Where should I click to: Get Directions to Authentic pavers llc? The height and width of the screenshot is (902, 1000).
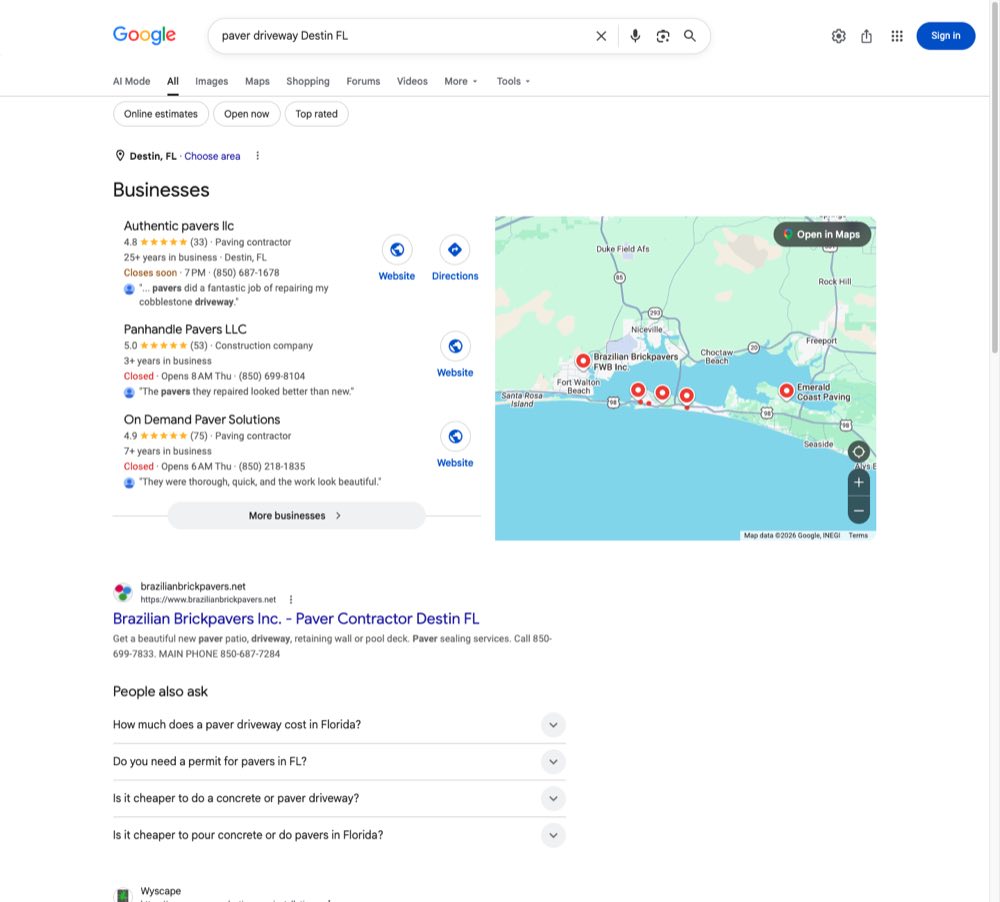pyautogui.click(x=455, y=249)
